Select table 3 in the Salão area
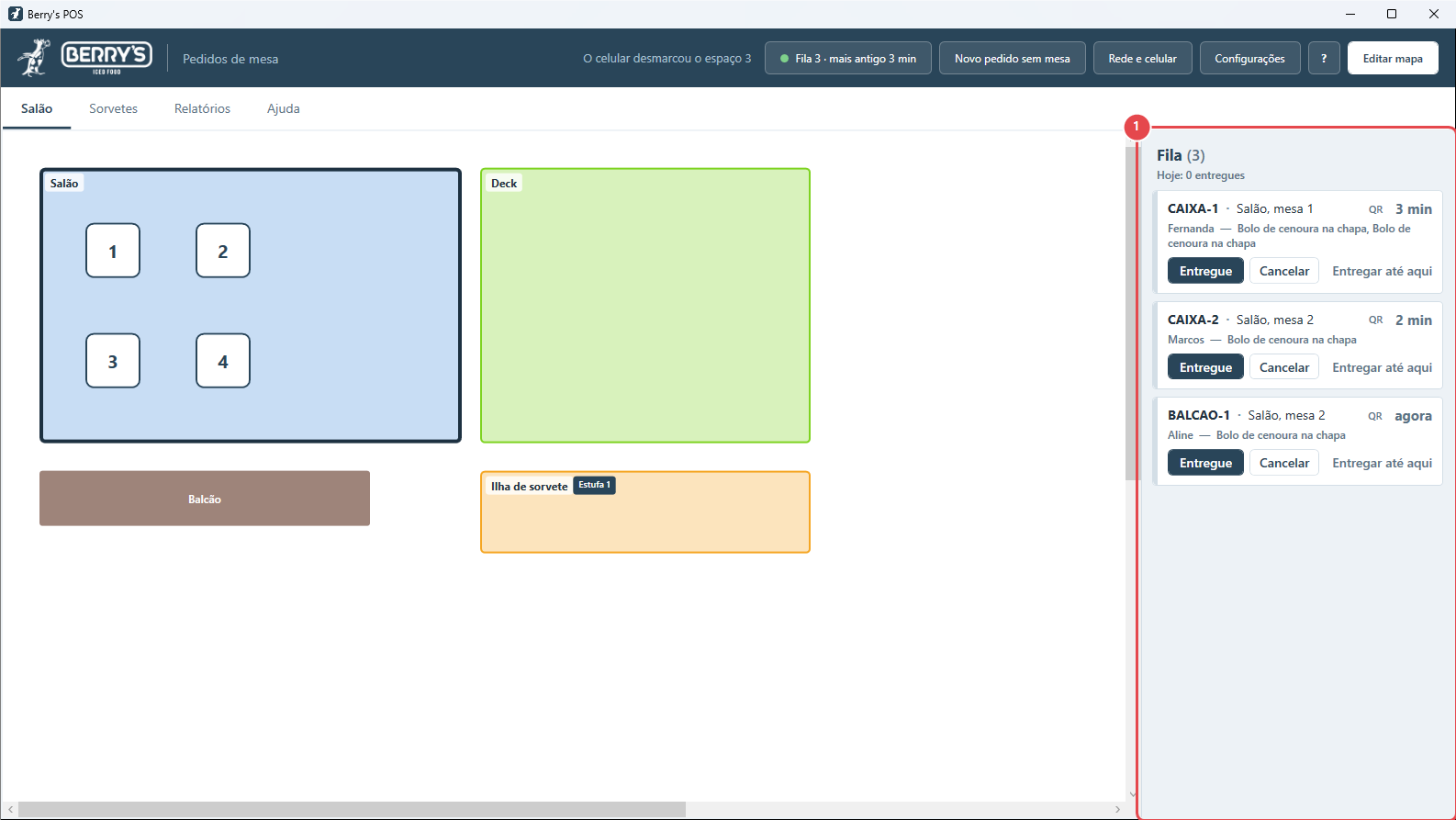1456x820 pixels. pos(113,361)
